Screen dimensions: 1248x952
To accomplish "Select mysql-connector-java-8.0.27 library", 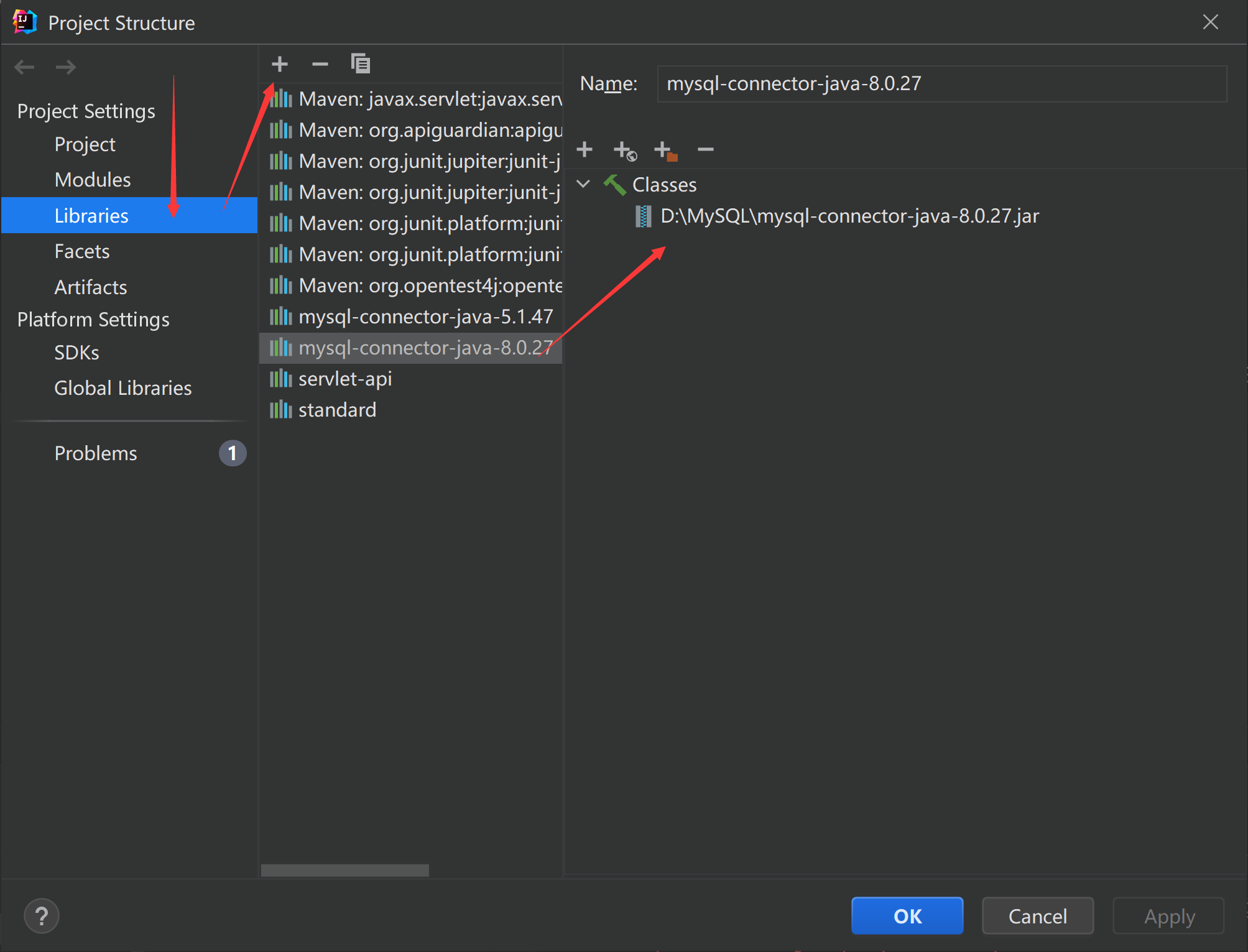I will 411,348.
